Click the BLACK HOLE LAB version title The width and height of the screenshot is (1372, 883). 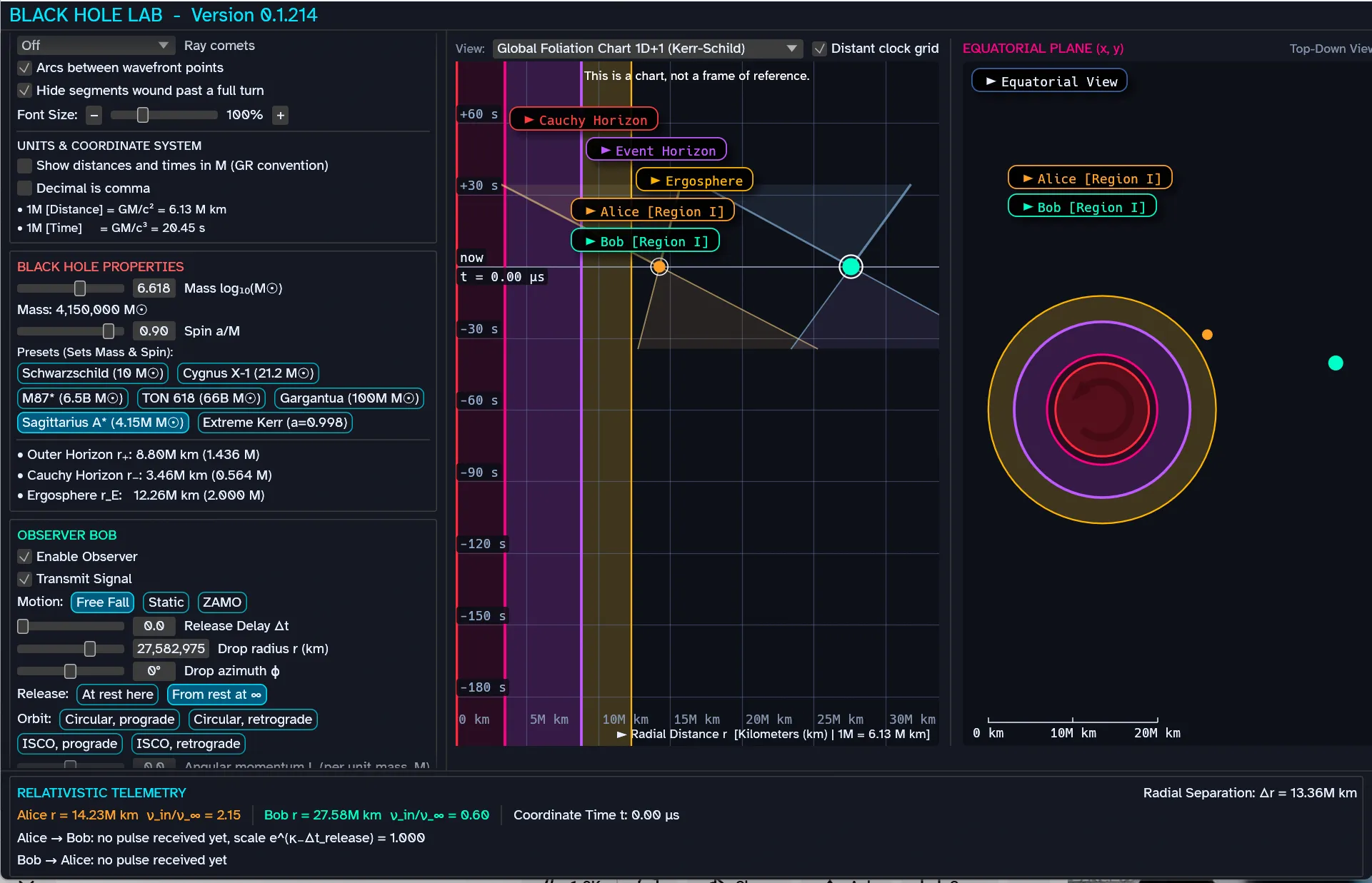[163, 15]
